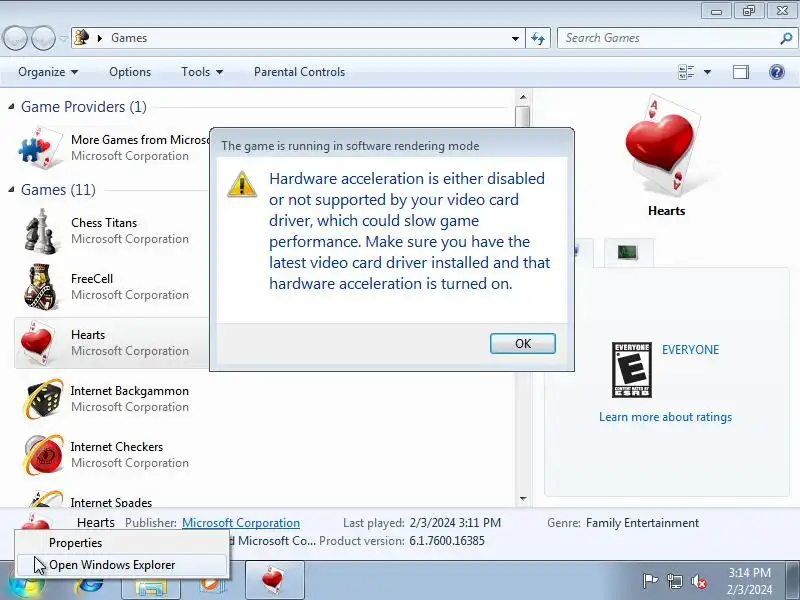Open Windows Explorer taskbar icon
The width and height of the screenshot is (800, 600).
pos(151,587)
